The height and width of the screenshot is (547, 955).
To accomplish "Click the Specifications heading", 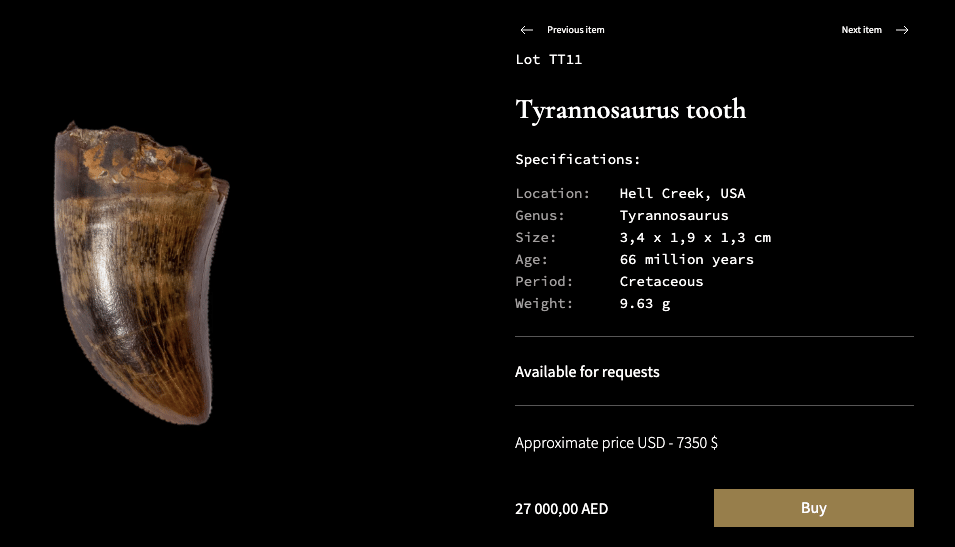I will [577, 160].
